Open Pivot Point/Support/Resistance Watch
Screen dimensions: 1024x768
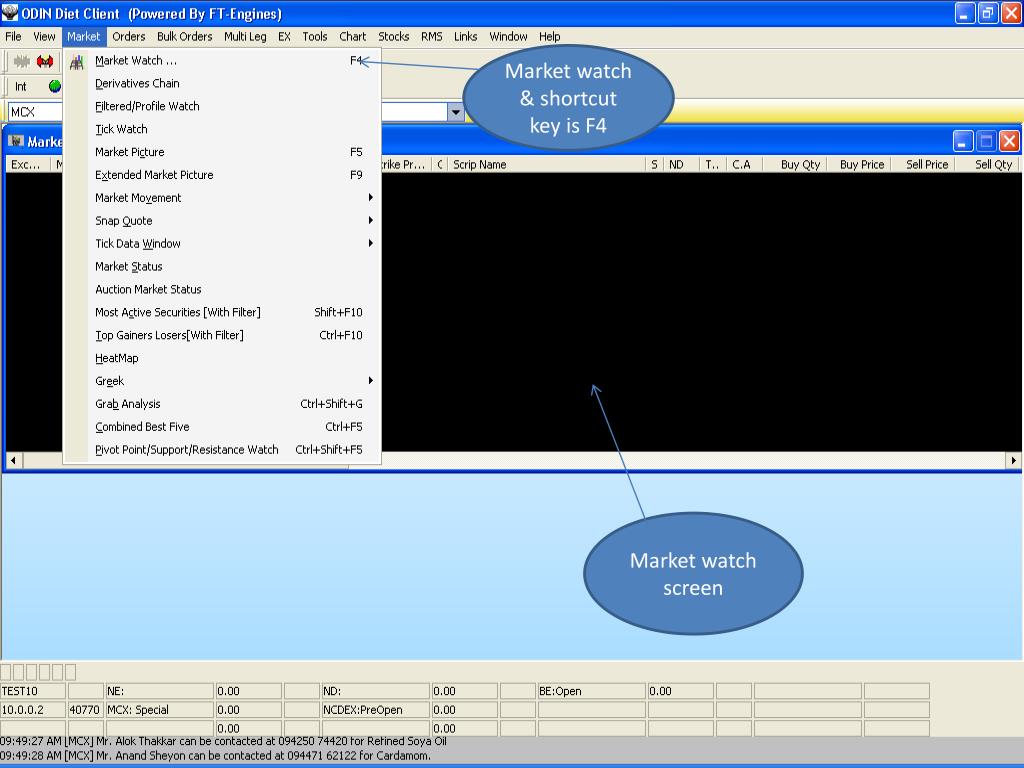click(222, 449)
